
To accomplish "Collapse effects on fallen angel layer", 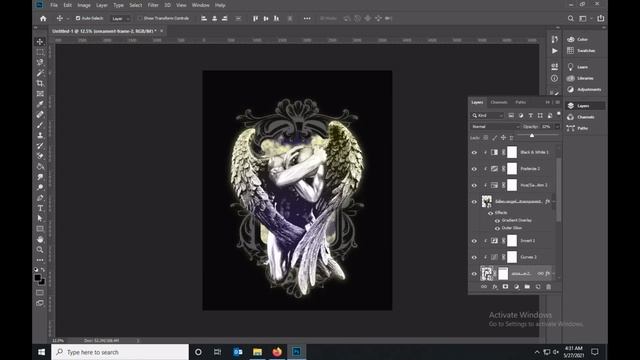I will click(554, 202).
